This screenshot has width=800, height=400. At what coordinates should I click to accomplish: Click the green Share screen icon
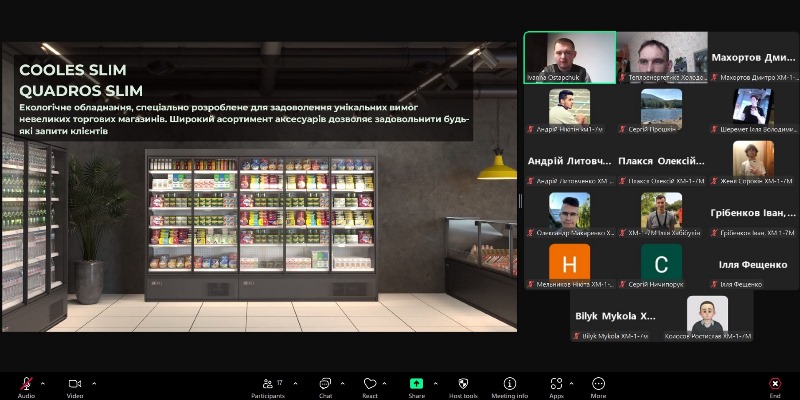416,384
